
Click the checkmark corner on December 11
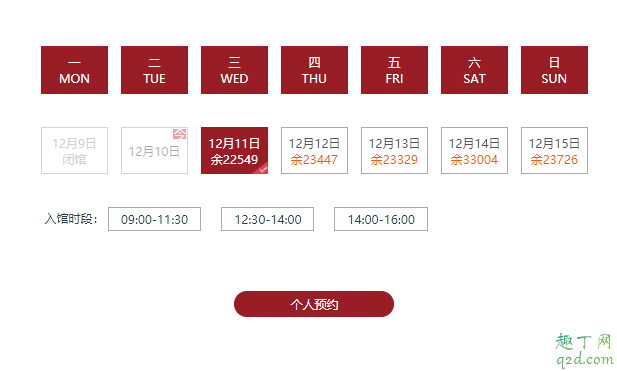tap(262, 168)
